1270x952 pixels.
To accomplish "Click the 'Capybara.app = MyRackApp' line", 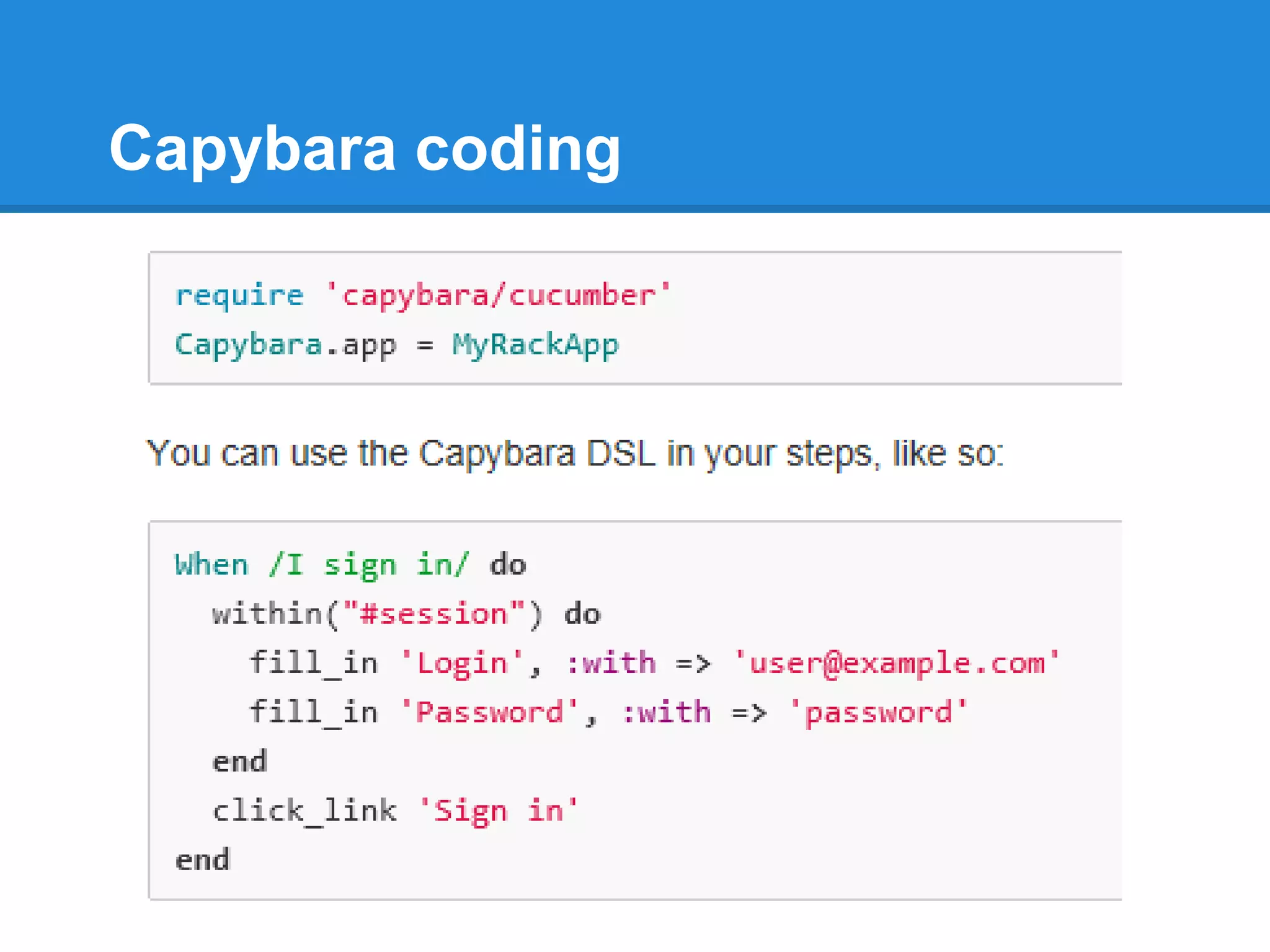I will [x=397, y=345].
